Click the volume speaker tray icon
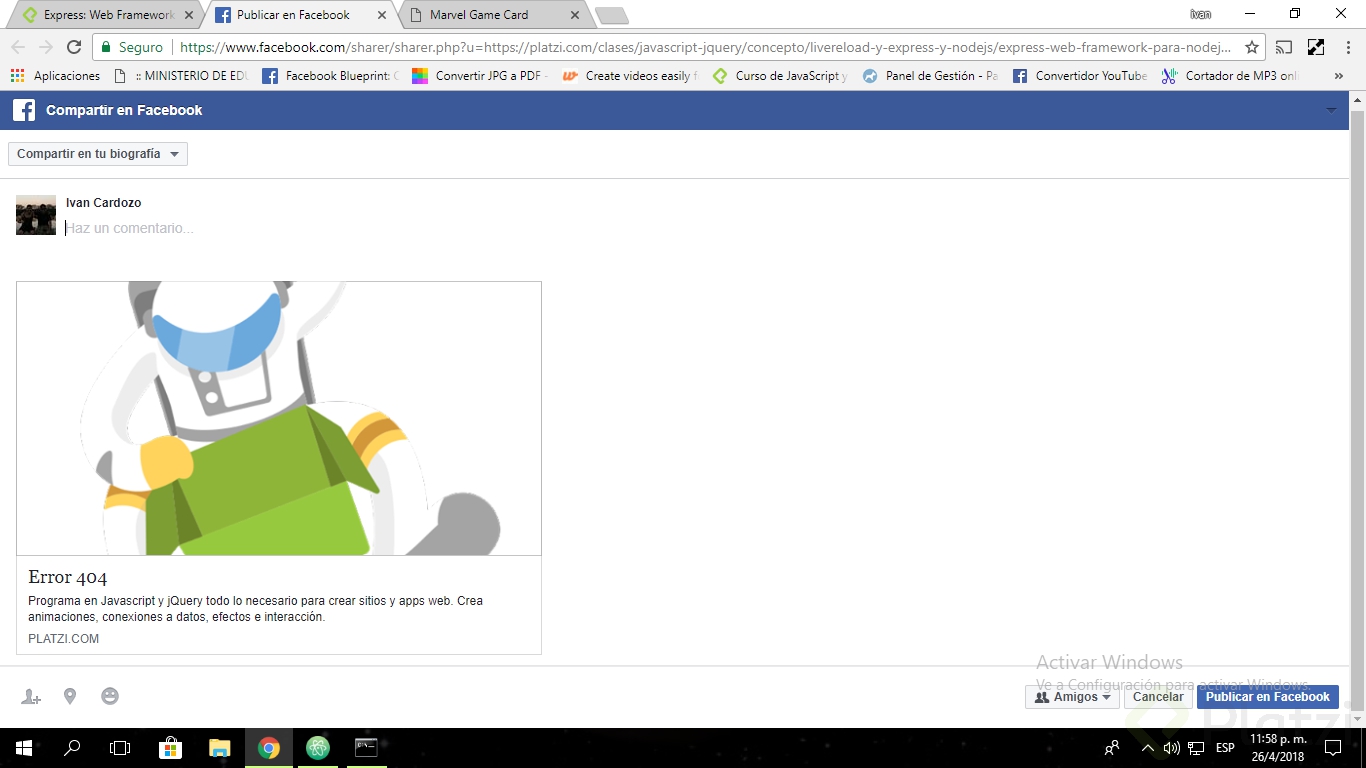This screenshot has height=768, width=1366. [1172, 748]
